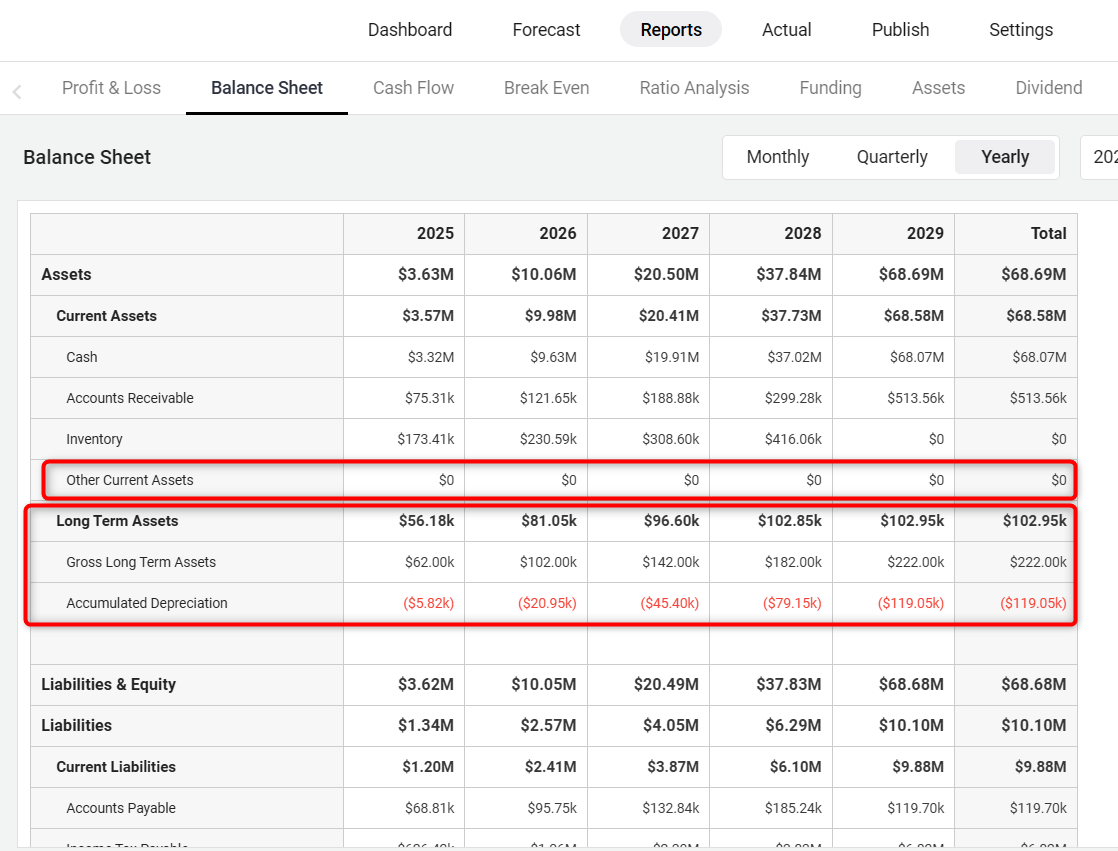Open the Funding report tab

[x=830, y=88]
